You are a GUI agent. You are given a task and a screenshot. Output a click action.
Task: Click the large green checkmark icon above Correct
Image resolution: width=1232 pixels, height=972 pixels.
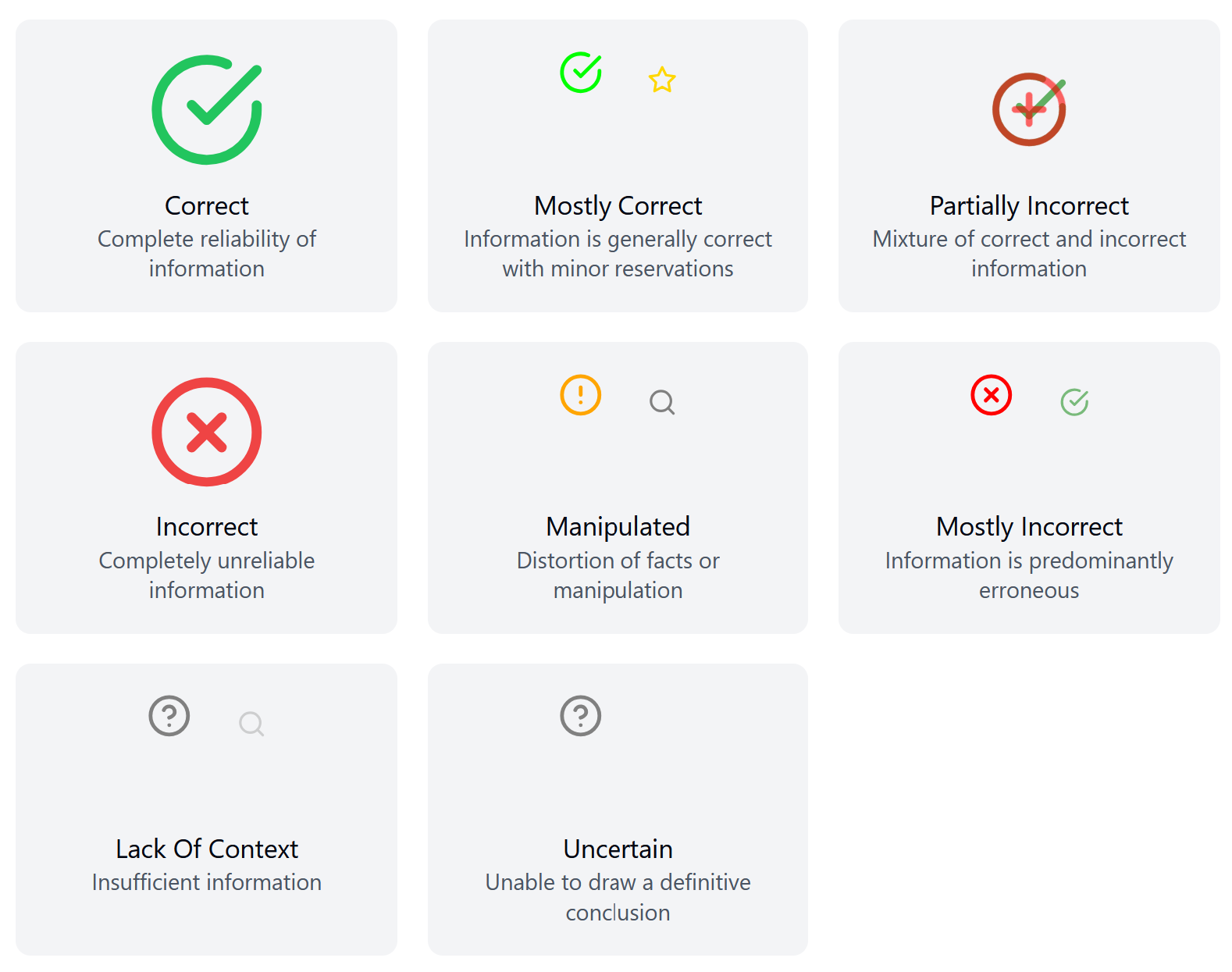[207, 109]
